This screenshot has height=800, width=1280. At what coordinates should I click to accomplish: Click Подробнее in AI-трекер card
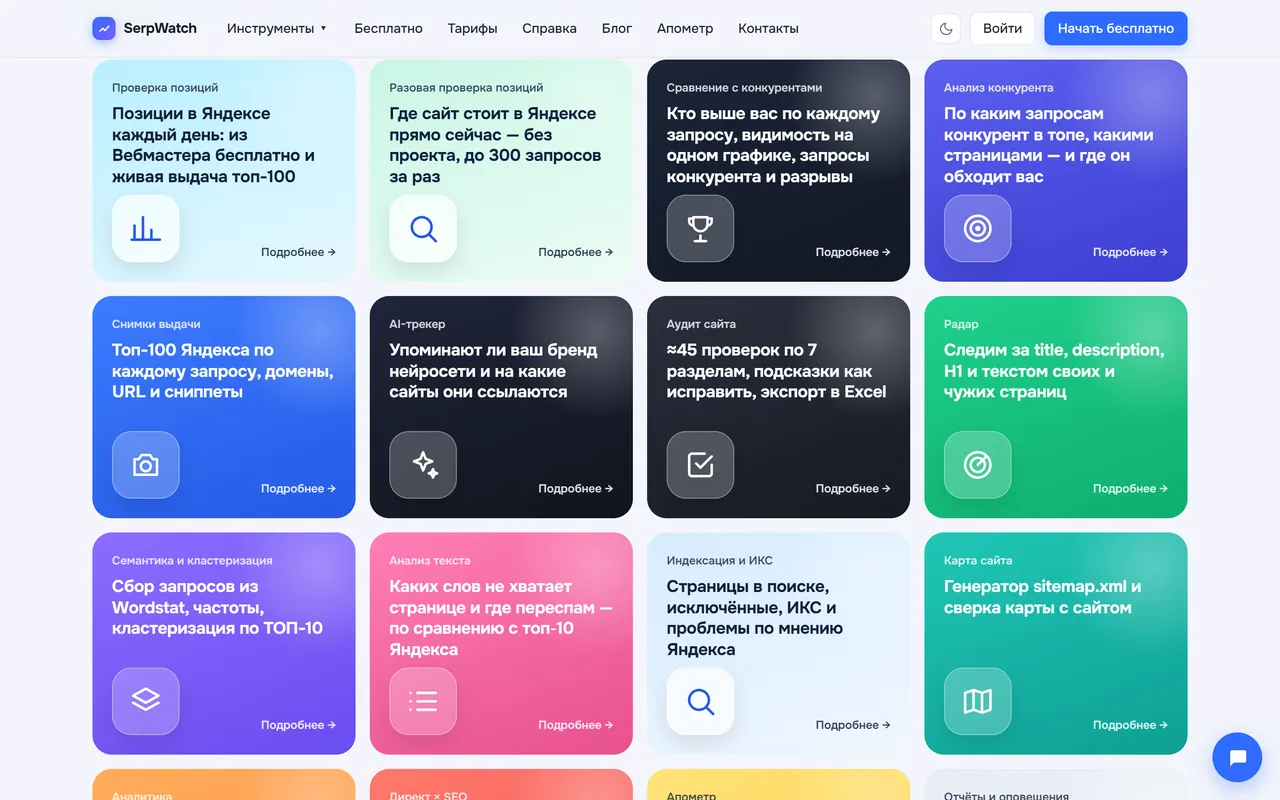click(x=576, y=489)
